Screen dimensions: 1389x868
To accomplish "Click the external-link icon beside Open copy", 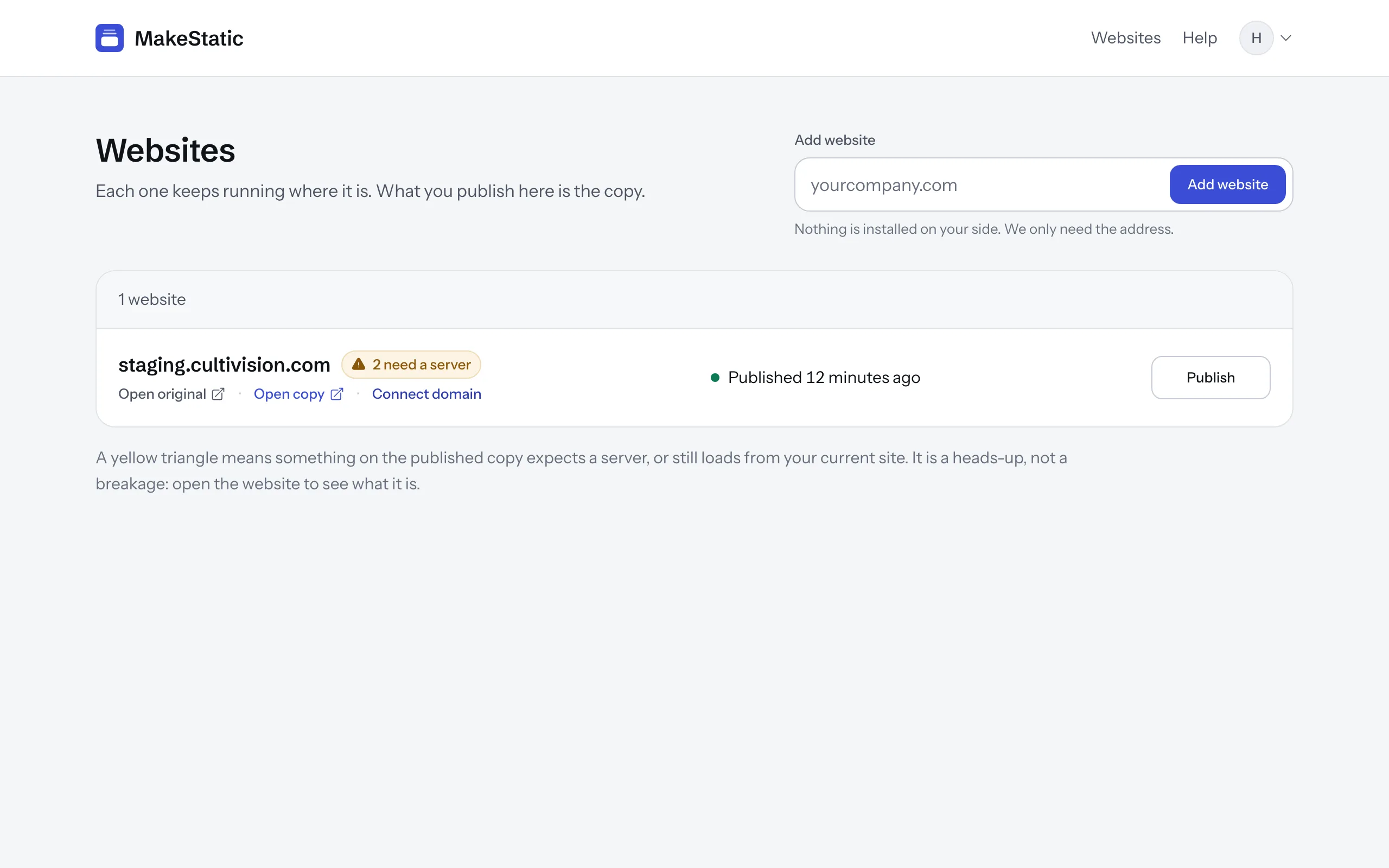I will tap(337, 394).
